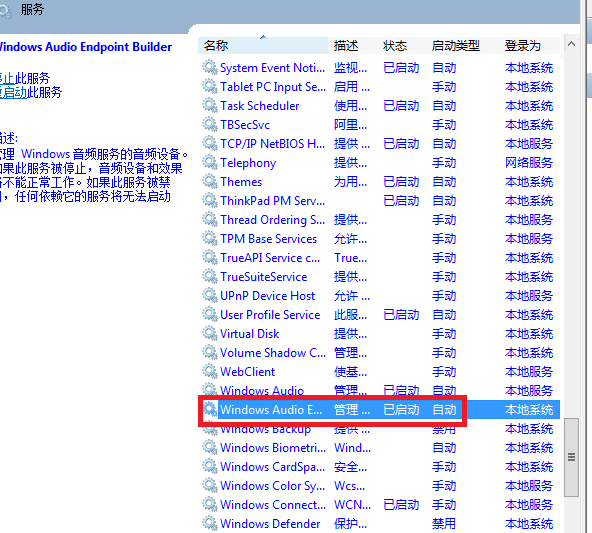
Task: Select the Tablet PC Input Se... row name
Action: [x=273, y=87]
